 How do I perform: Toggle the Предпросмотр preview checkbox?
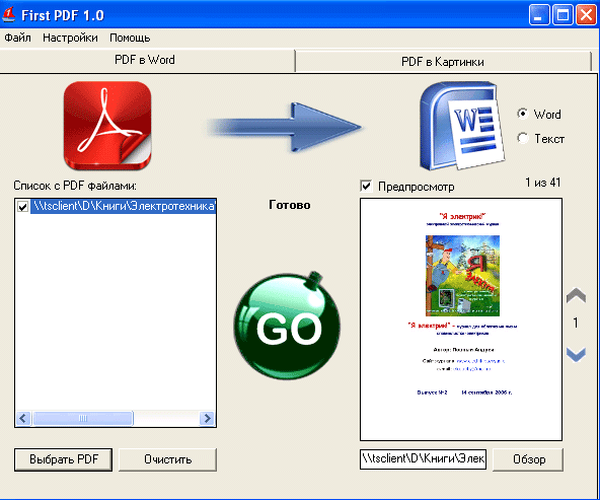coord(366,186)
